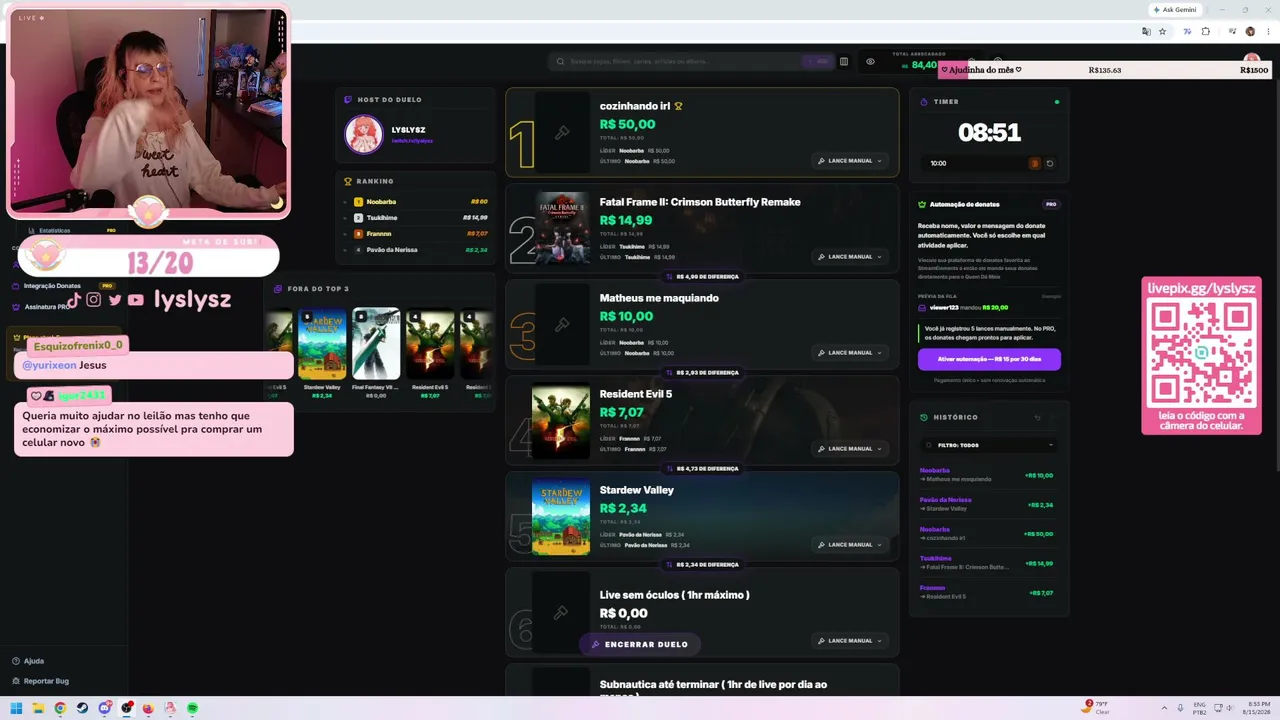
Task: Show hidden icons in the system tray
Action: click(x=1164, y=708)
